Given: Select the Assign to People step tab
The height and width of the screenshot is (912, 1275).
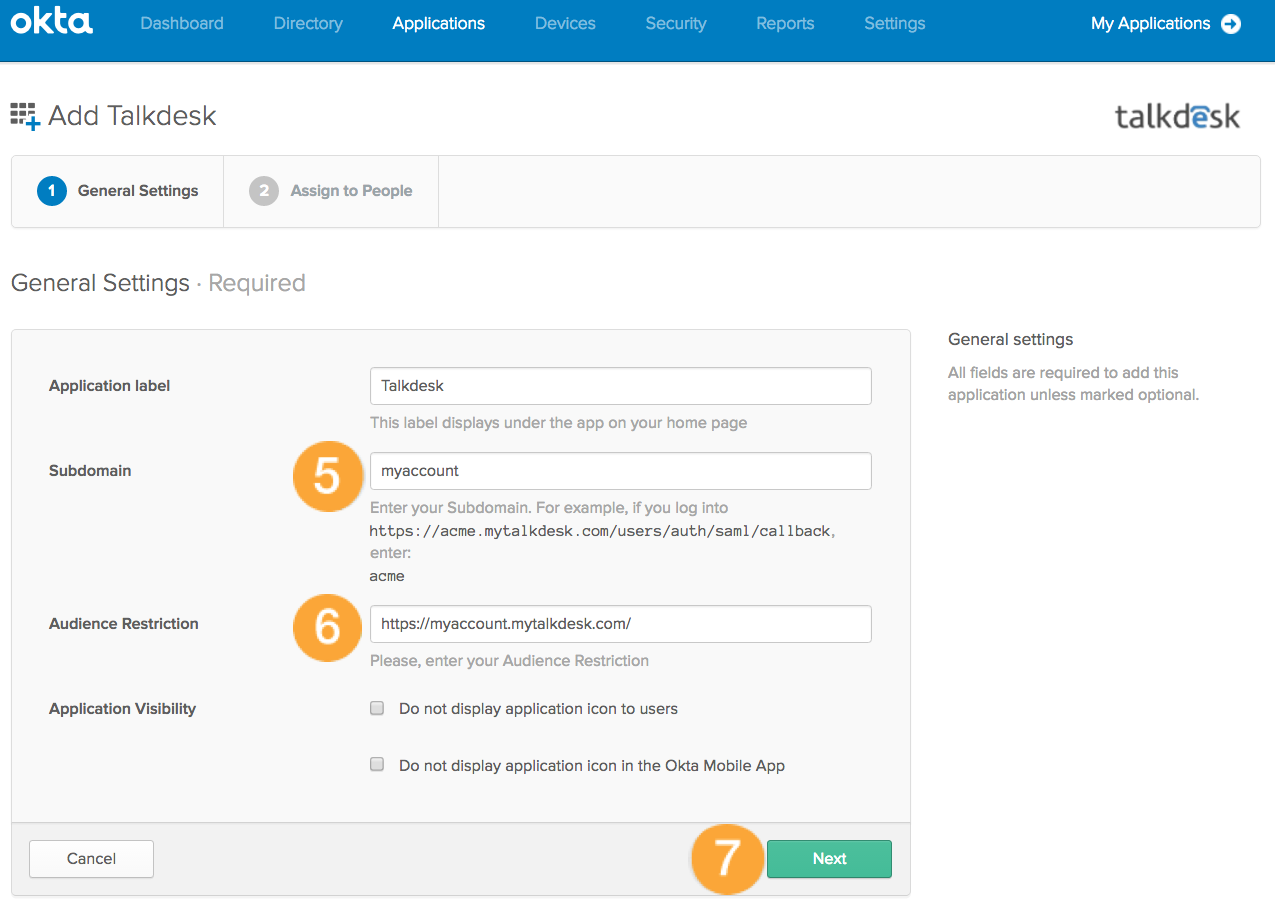Looking at the screenshot, I should [331, 191].
